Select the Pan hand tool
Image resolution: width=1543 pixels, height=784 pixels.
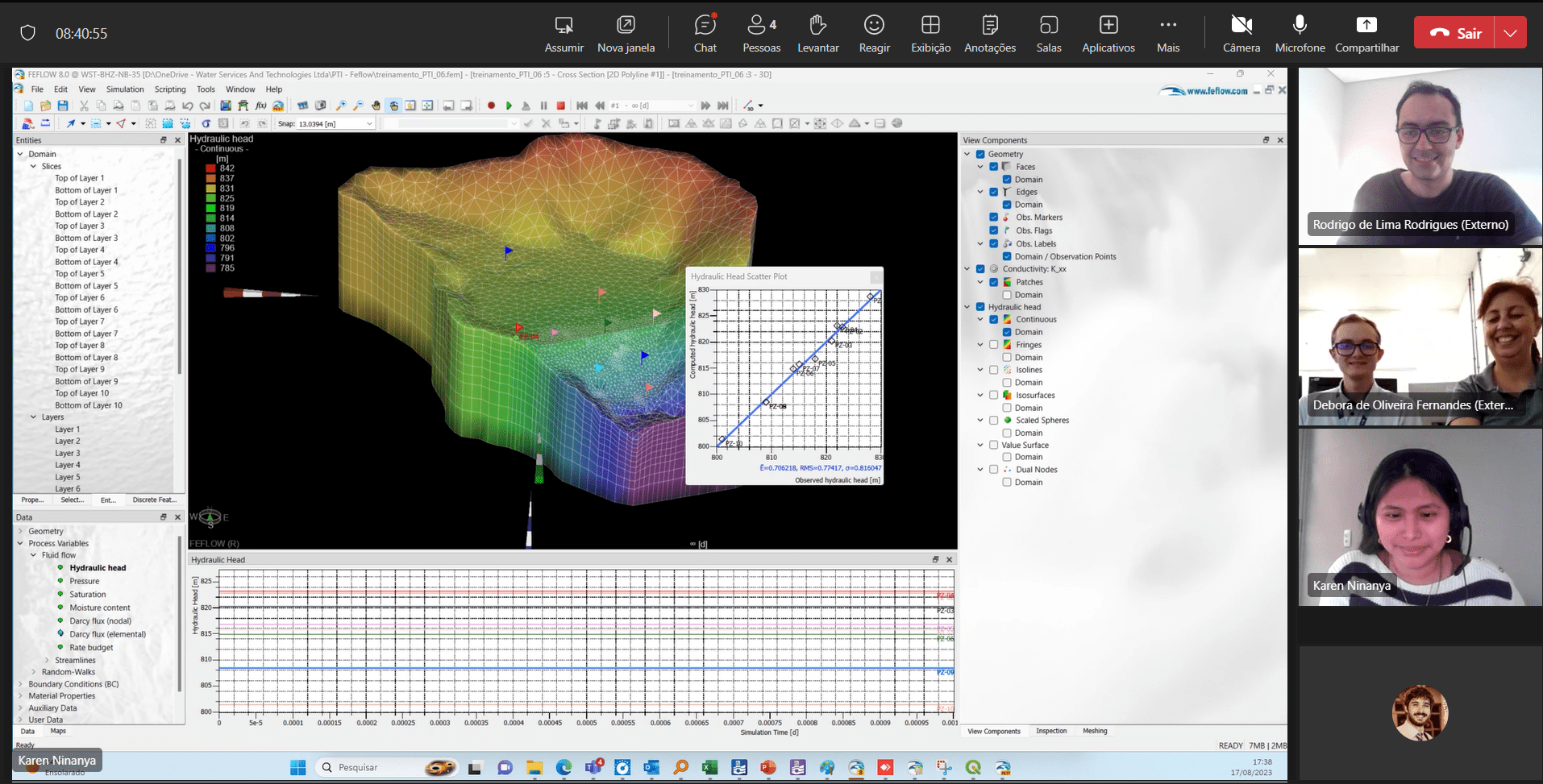click(376, 106)
